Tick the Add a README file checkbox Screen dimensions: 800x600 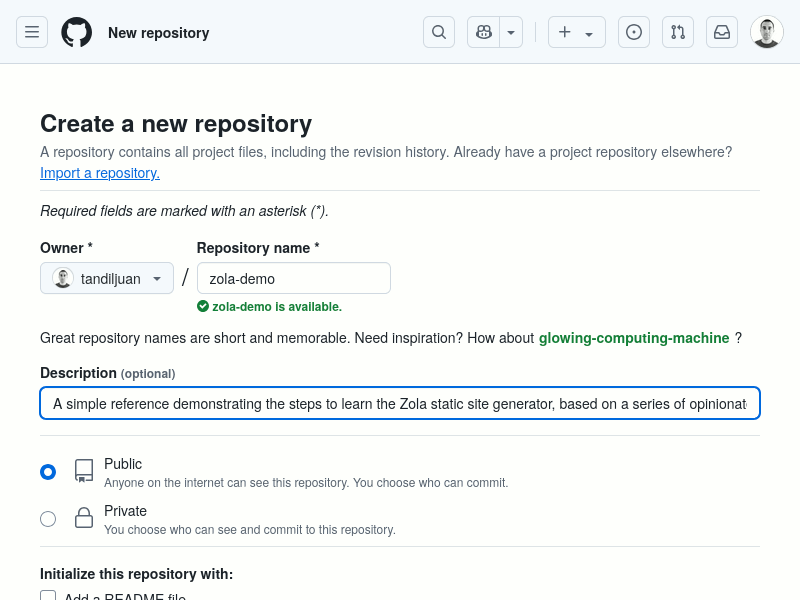[x=48, y=595]
